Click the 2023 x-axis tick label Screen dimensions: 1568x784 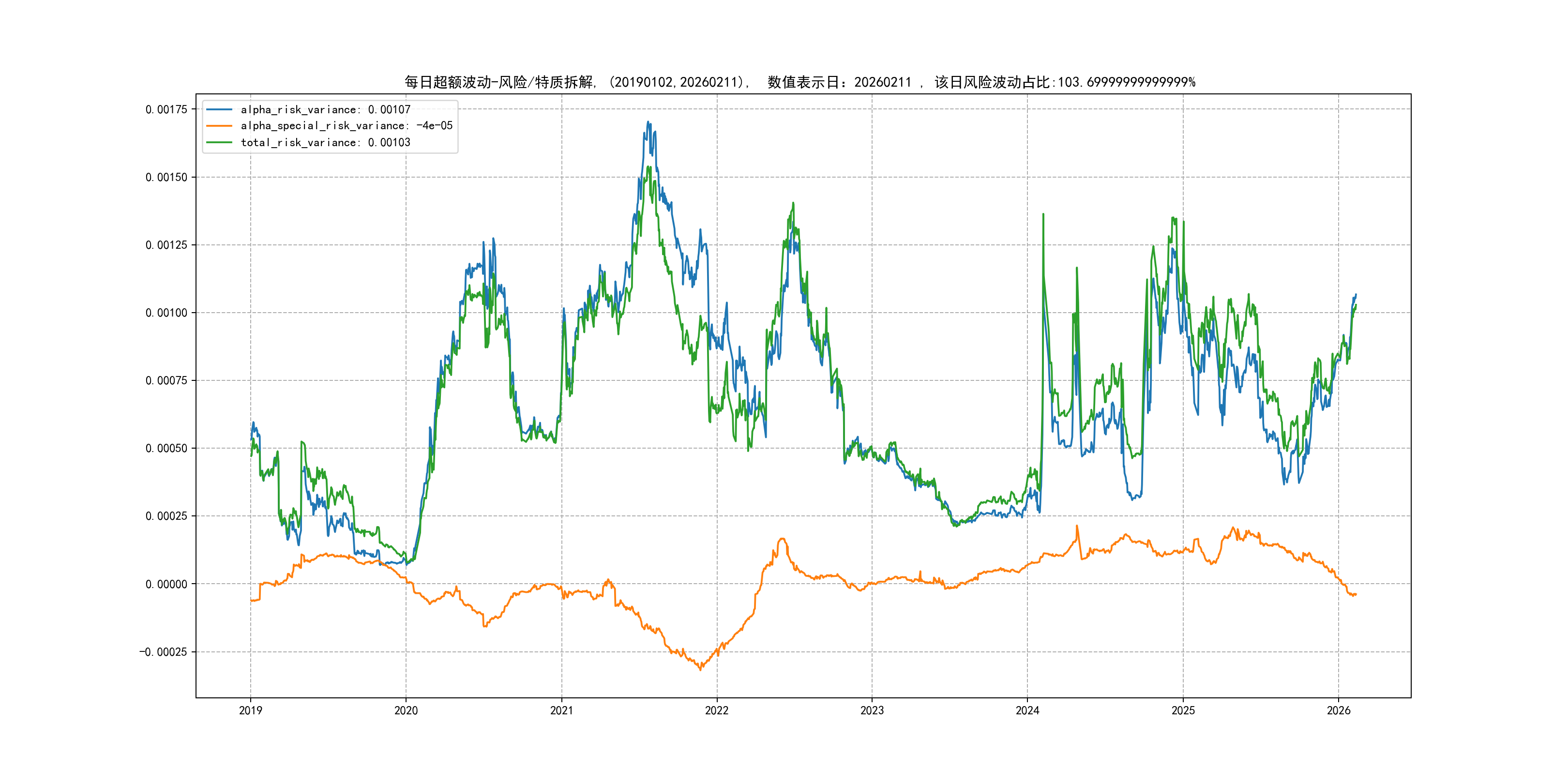coord(872,710)
